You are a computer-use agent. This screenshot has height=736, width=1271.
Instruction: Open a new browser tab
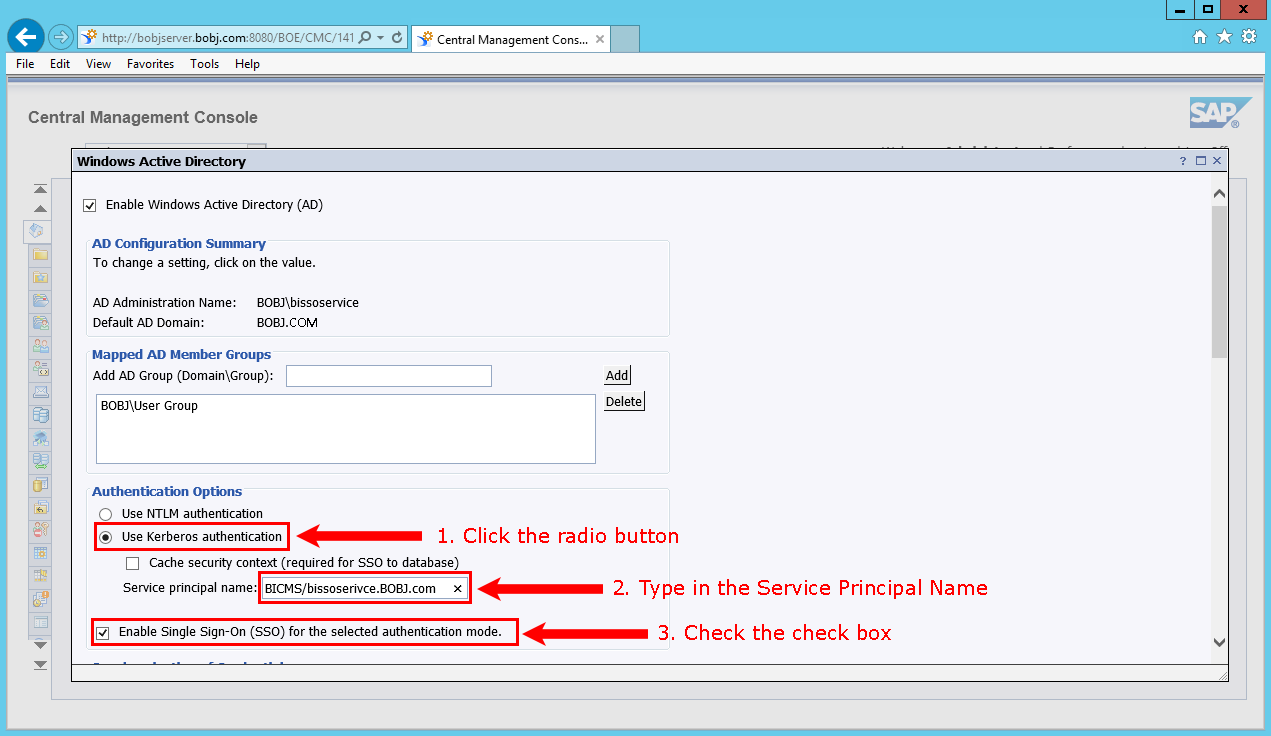click(625, 39)
